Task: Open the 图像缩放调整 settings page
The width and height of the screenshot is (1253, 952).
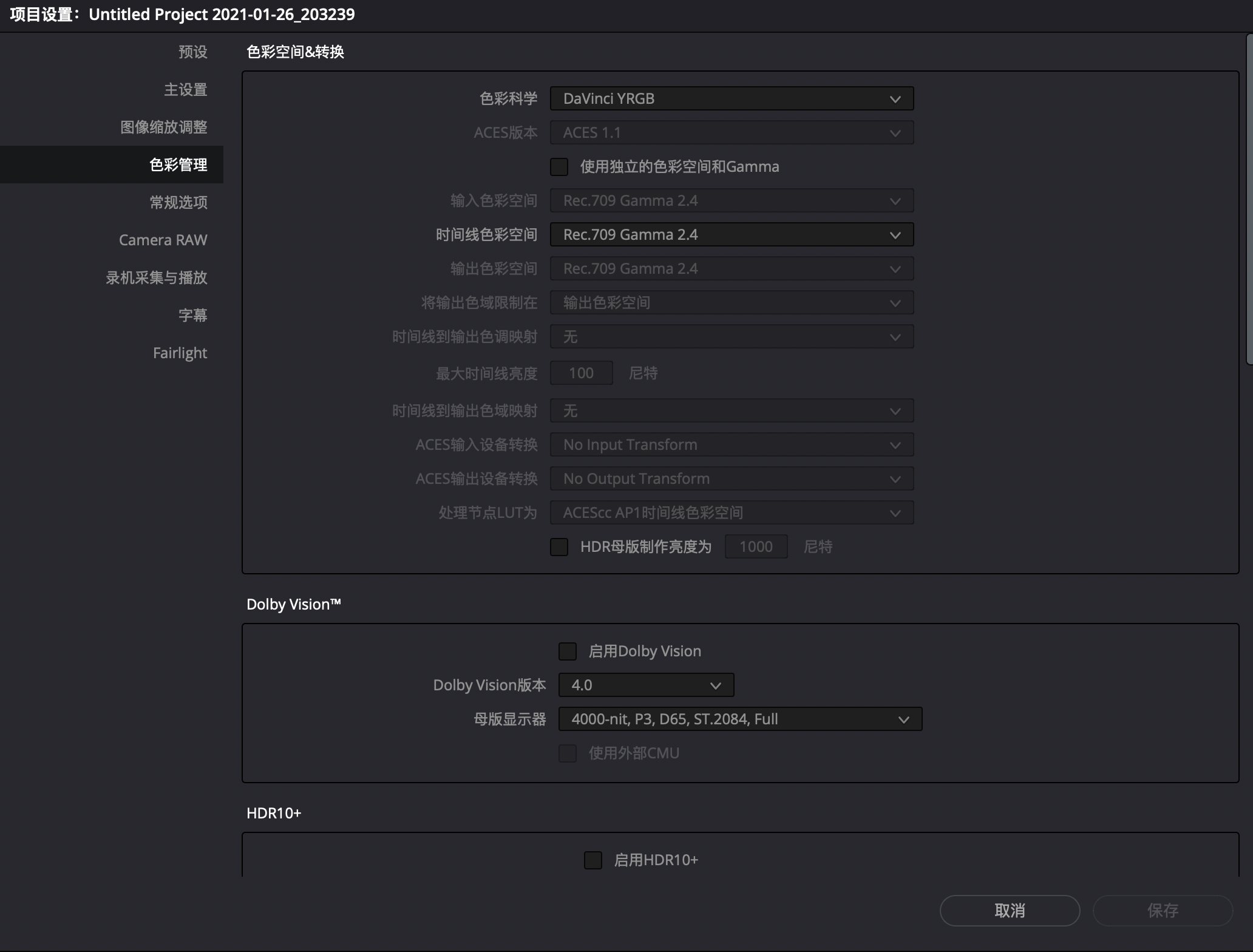Action: pyautogui.click(x=164, y=127)
